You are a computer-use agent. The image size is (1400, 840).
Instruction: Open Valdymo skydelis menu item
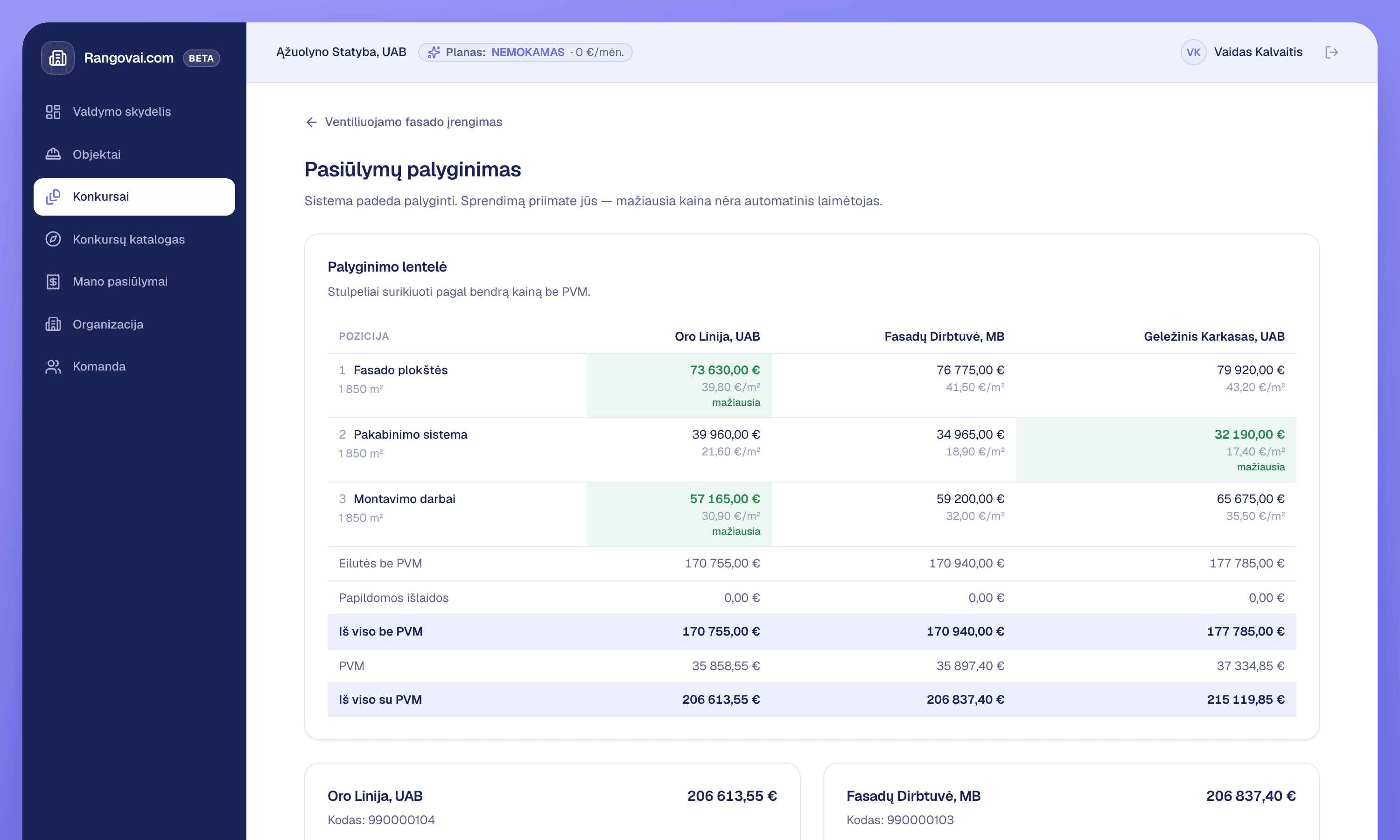point(134,112)
